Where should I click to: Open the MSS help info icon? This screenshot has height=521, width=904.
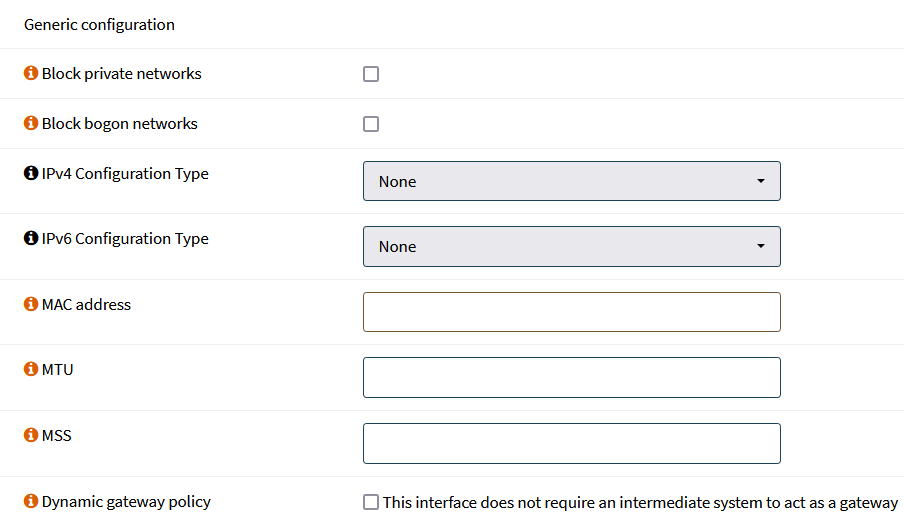(x=31, y=436)
